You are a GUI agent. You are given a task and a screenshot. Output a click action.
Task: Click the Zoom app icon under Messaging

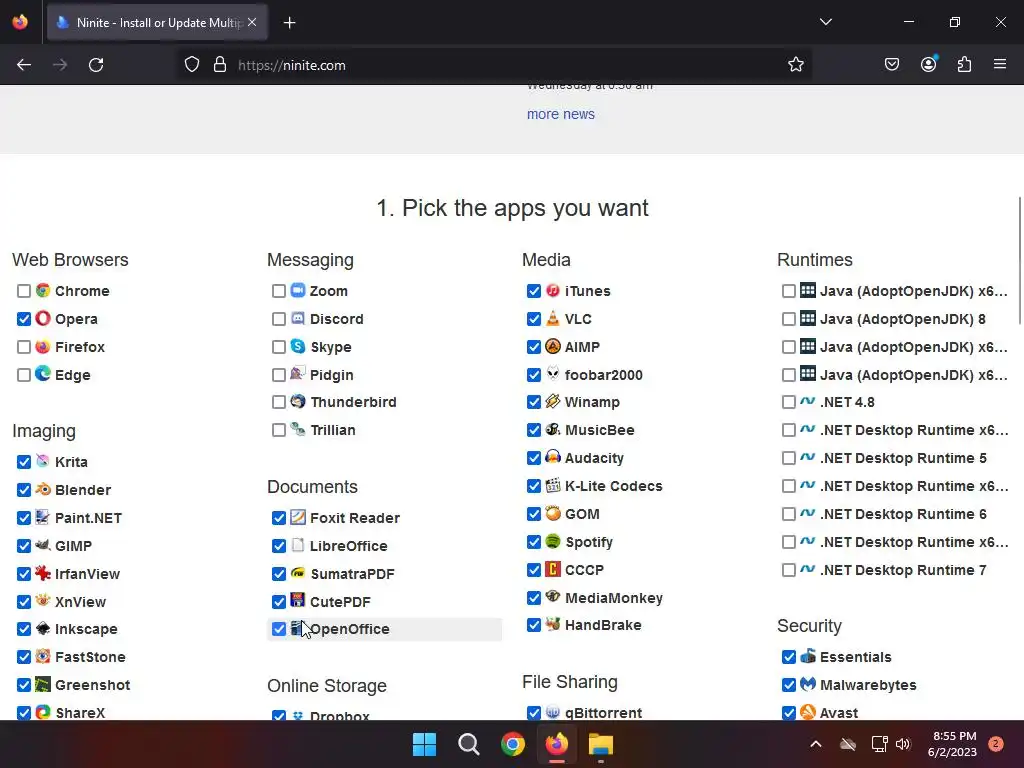(x=298, y=291)
